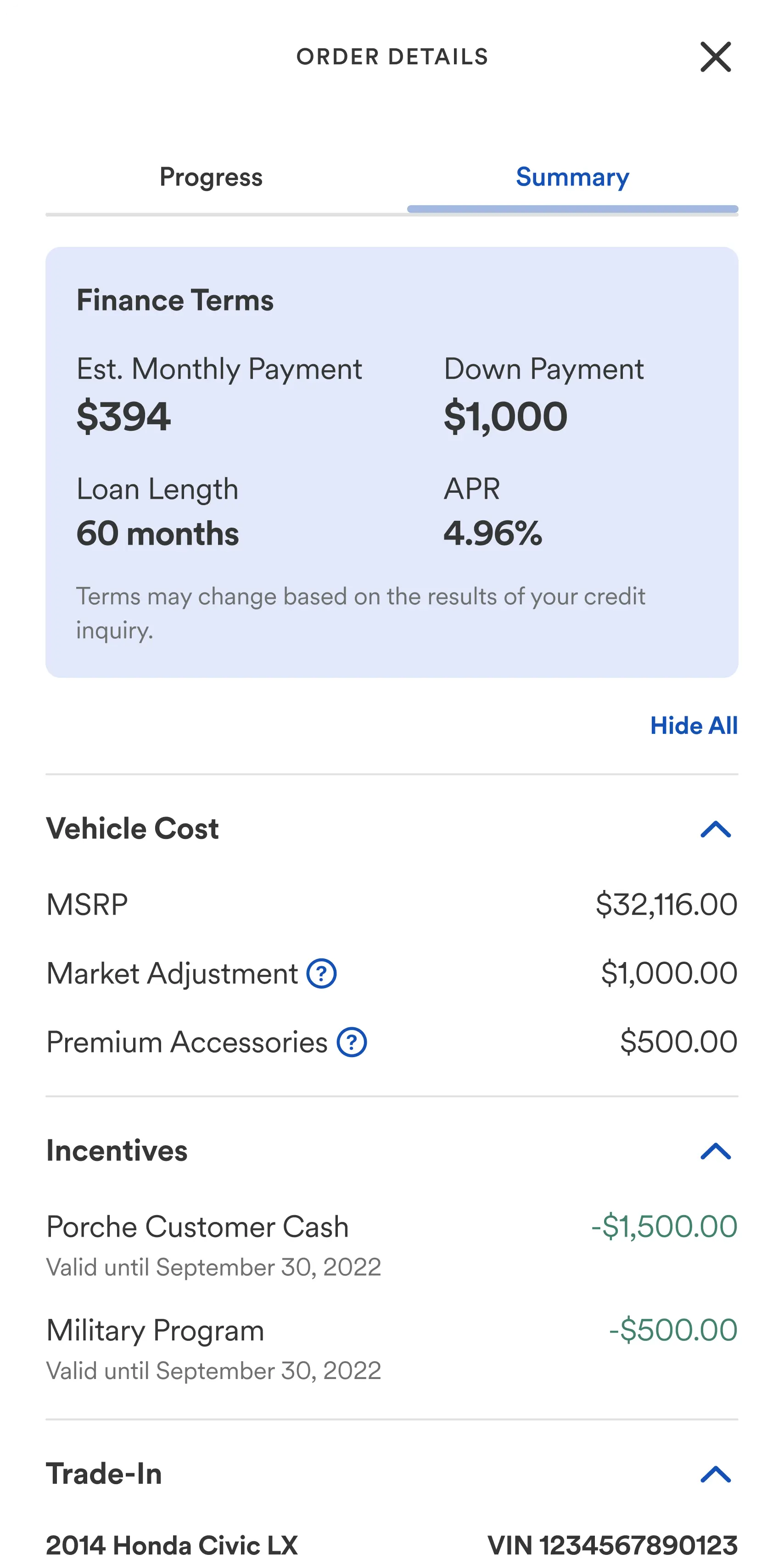The image size is (784, 1565).
Task: Click the MSRP amount $32,116.00
Action: 666,905
